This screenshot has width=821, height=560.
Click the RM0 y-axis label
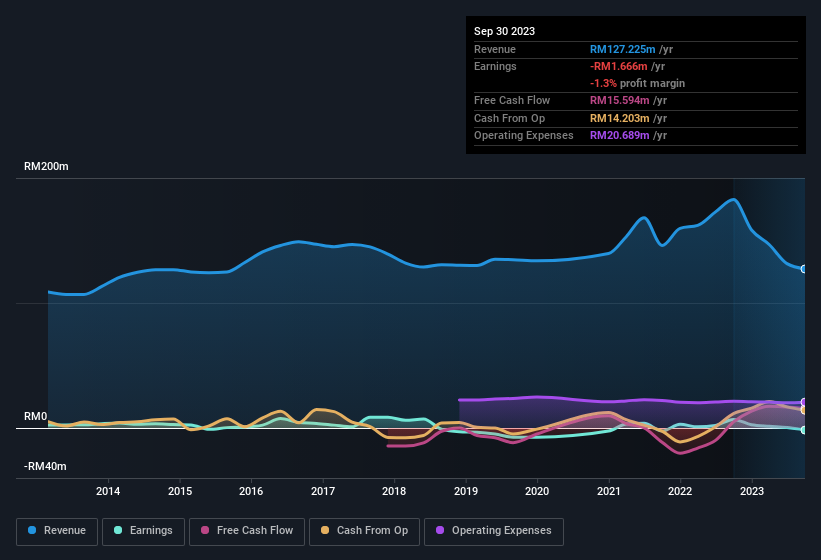(35, 417)
